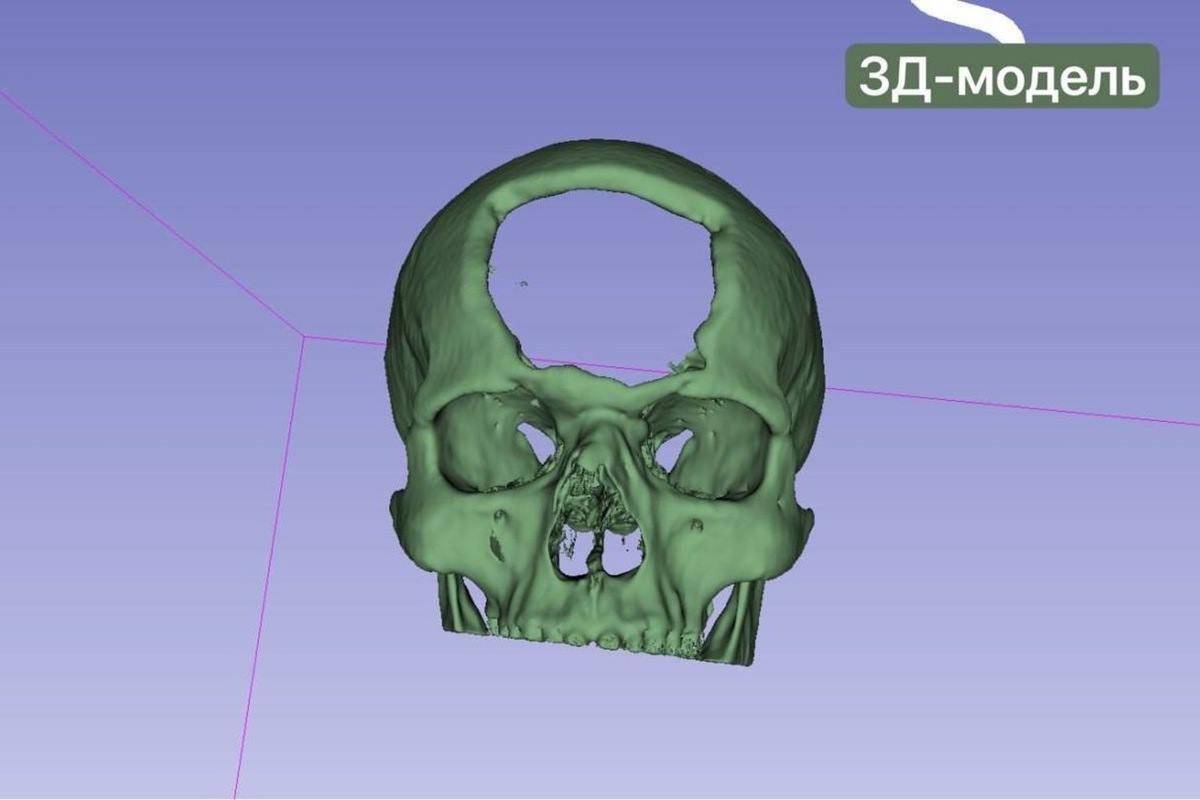Select the skull's left eye socket

click(x=500, y=440)
